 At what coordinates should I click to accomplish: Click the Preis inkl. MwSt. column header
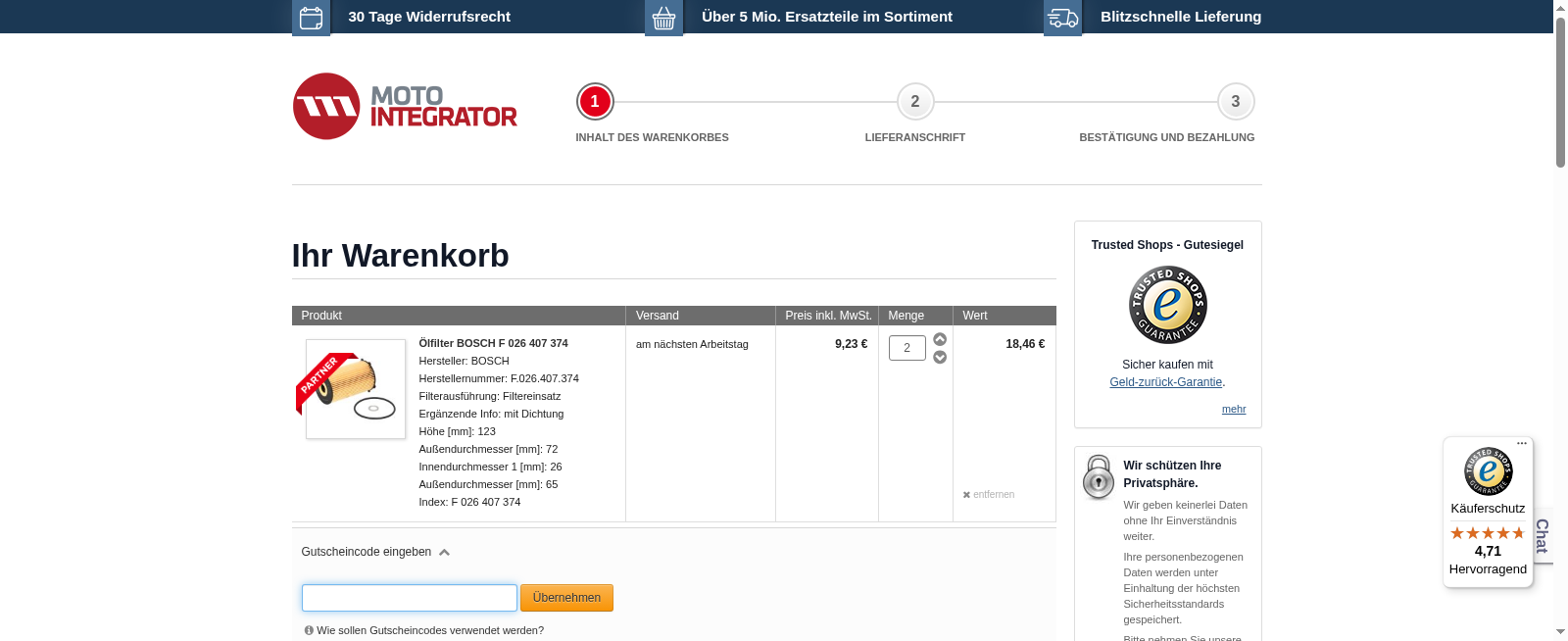click(x=827, y=316)
